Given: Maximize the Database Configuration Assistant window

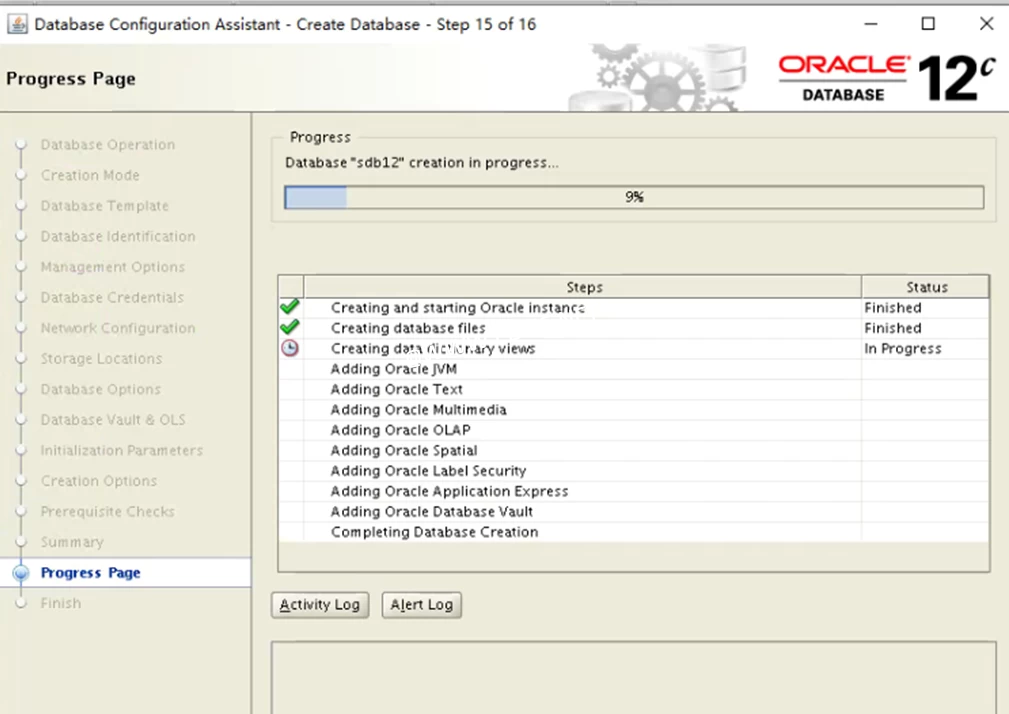Looking at the screenshot, I should click(x=928, y=24).
